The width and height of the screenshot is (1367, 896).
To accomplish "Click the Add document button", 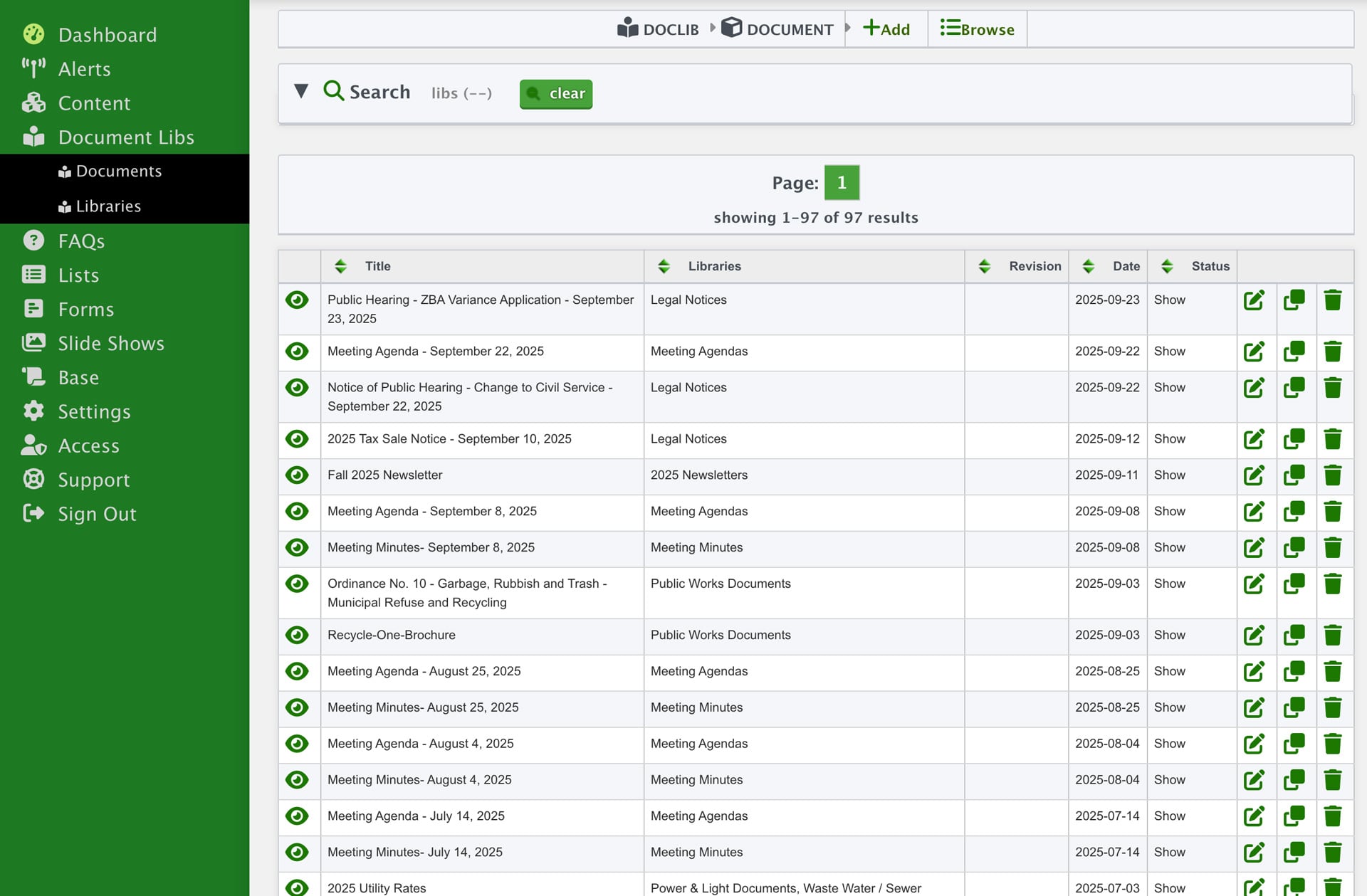I will [886, 29].
